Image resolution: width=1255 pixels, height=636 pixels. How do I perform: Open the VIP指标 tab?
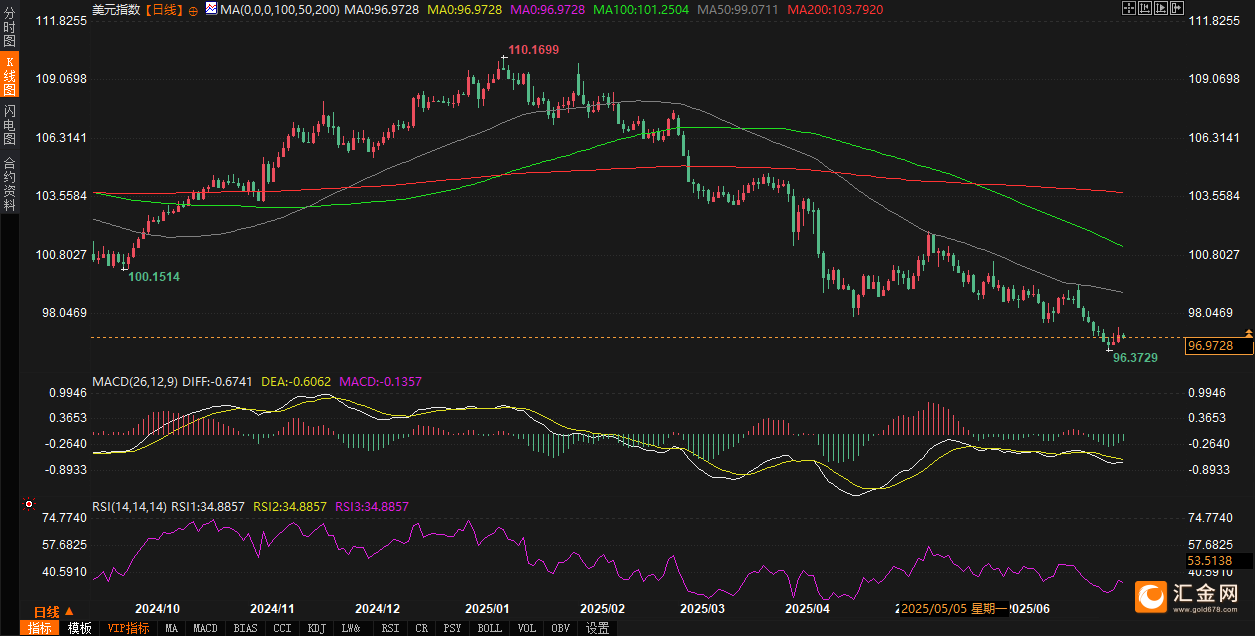[x=128, y=628]
